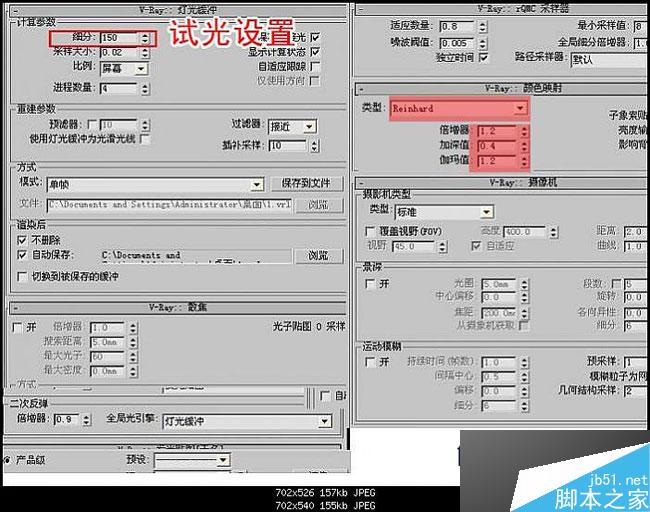The height and width of the screenshot is (512, 650).
Task: Collapse the V-Ray:: 灯光缓冲 rollout header
Action: [177, 10]
